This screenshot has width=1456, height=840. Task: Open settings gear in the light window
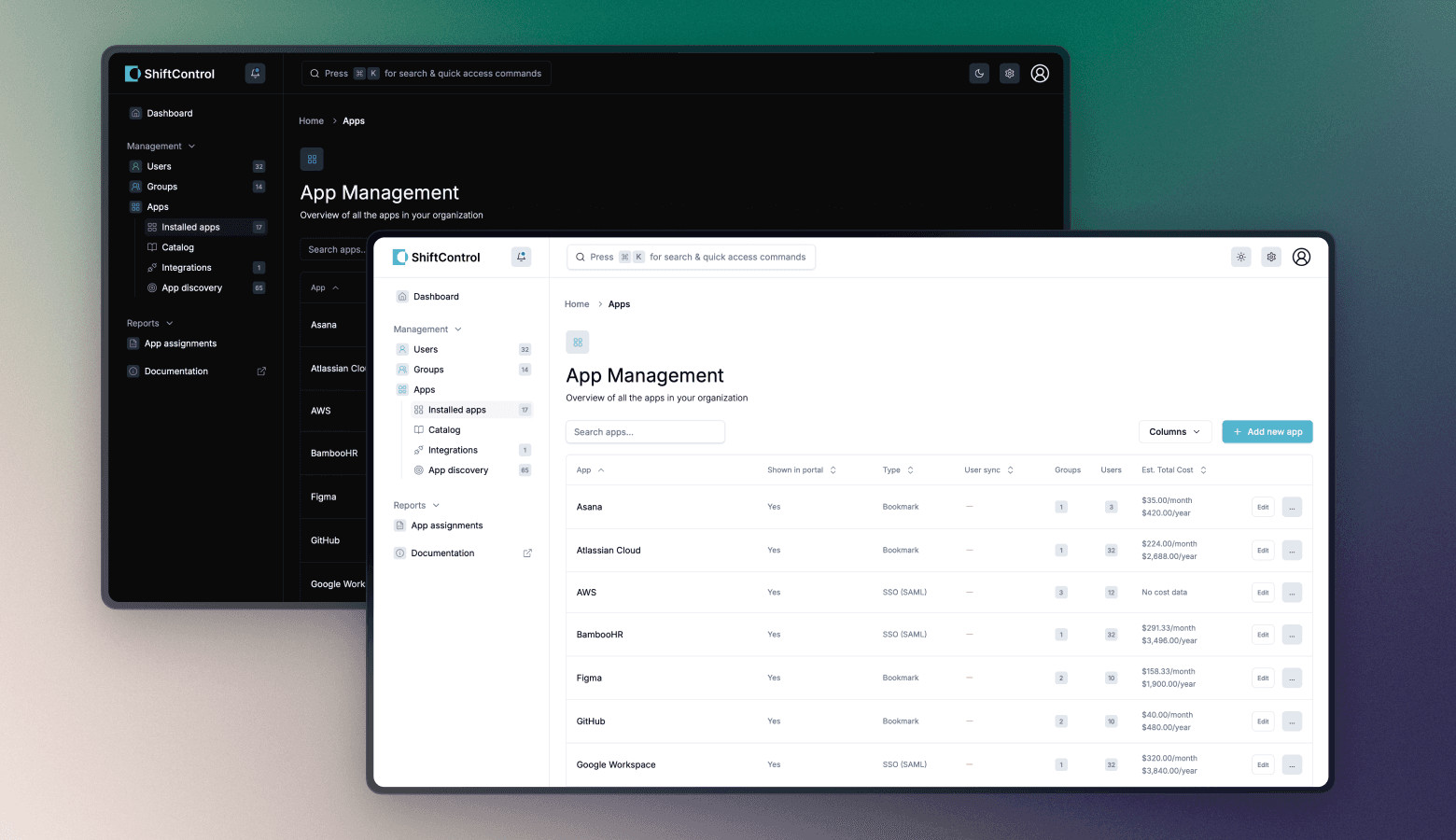(1271, 257)
